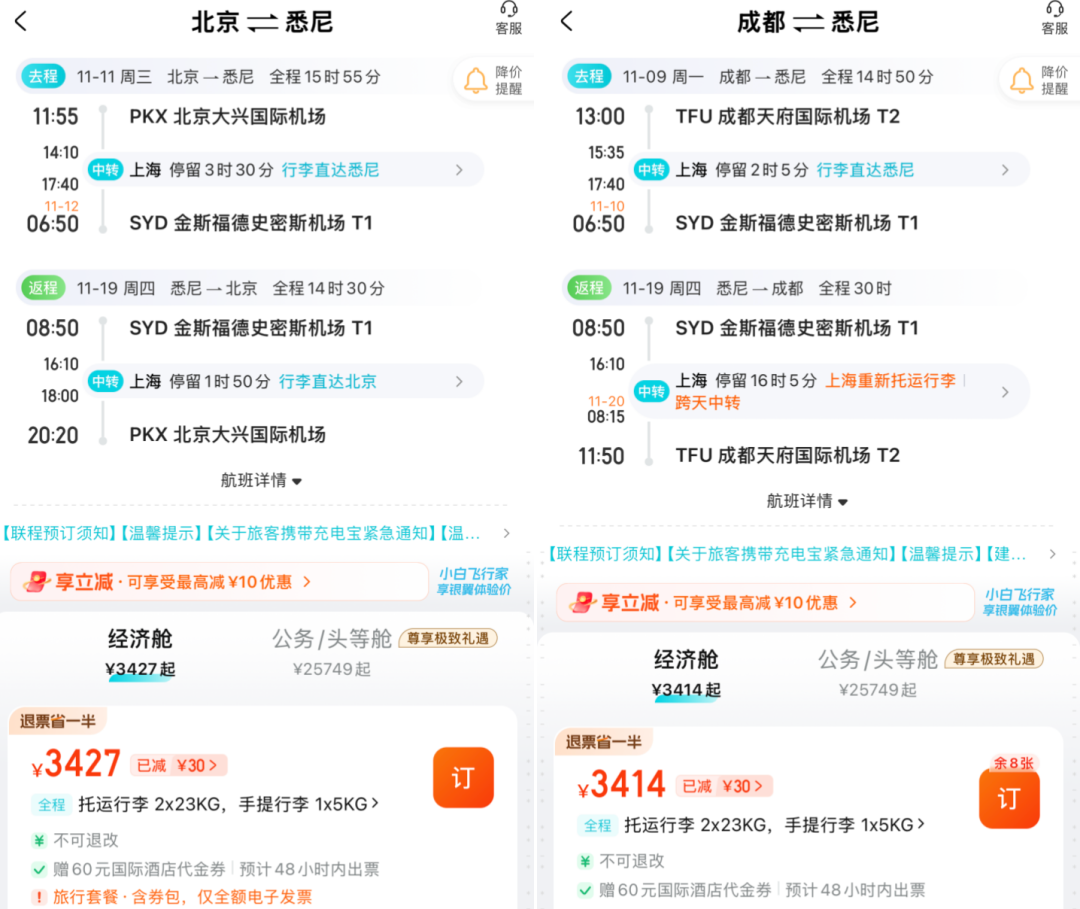Image resolution: width=1080 pixels, height=909 pixels.
Task: Tap the 全程 baggage tag under ¥3414
Action: 598,826
